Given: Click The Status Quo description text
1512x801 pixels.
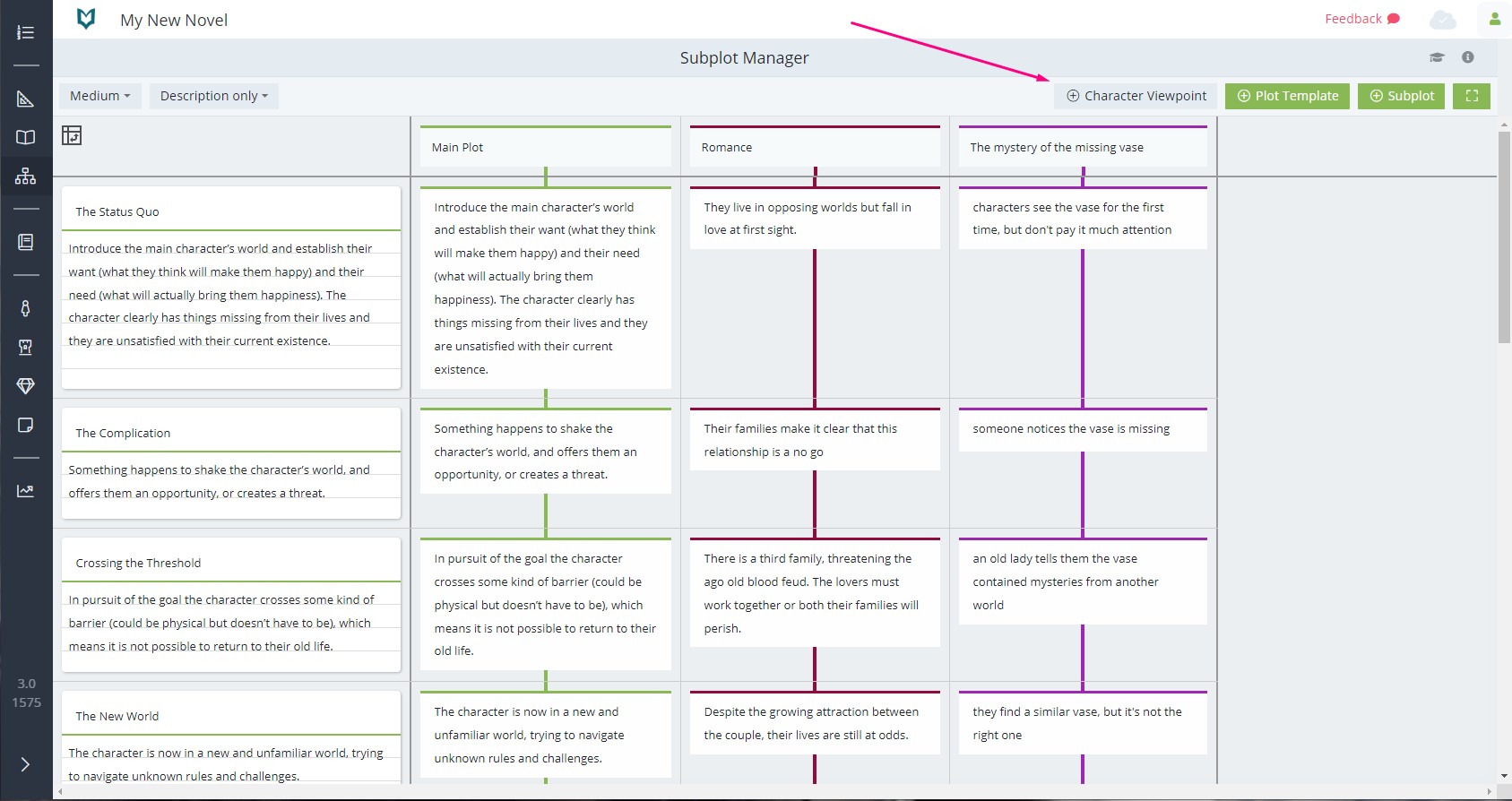Looking at the screenshot, I should pos(220,295).
